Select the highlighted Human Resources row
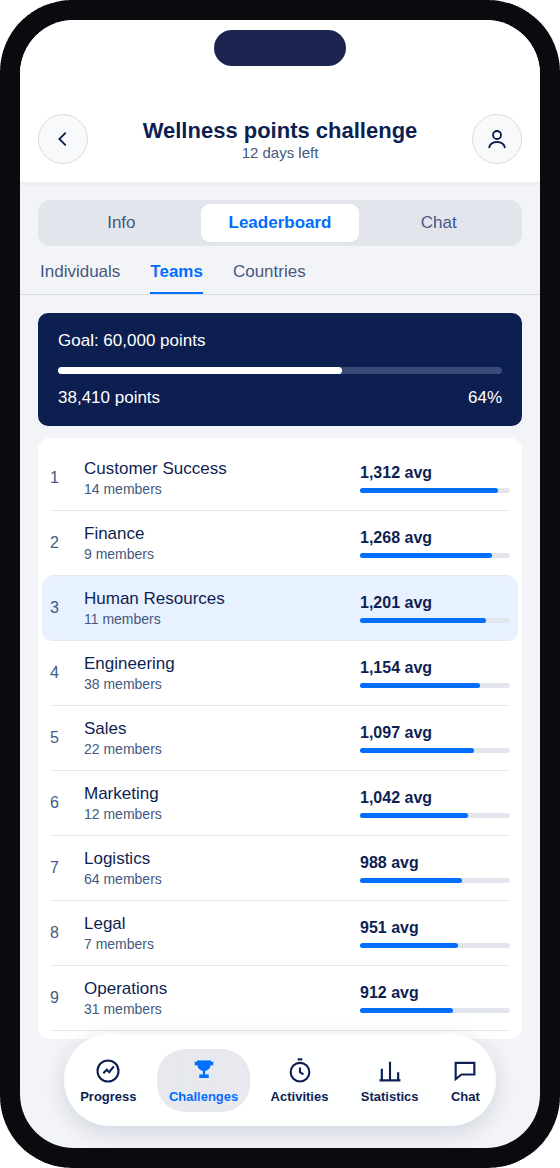Viewport: 560px width, 1168px height. (x=280, y=608)
